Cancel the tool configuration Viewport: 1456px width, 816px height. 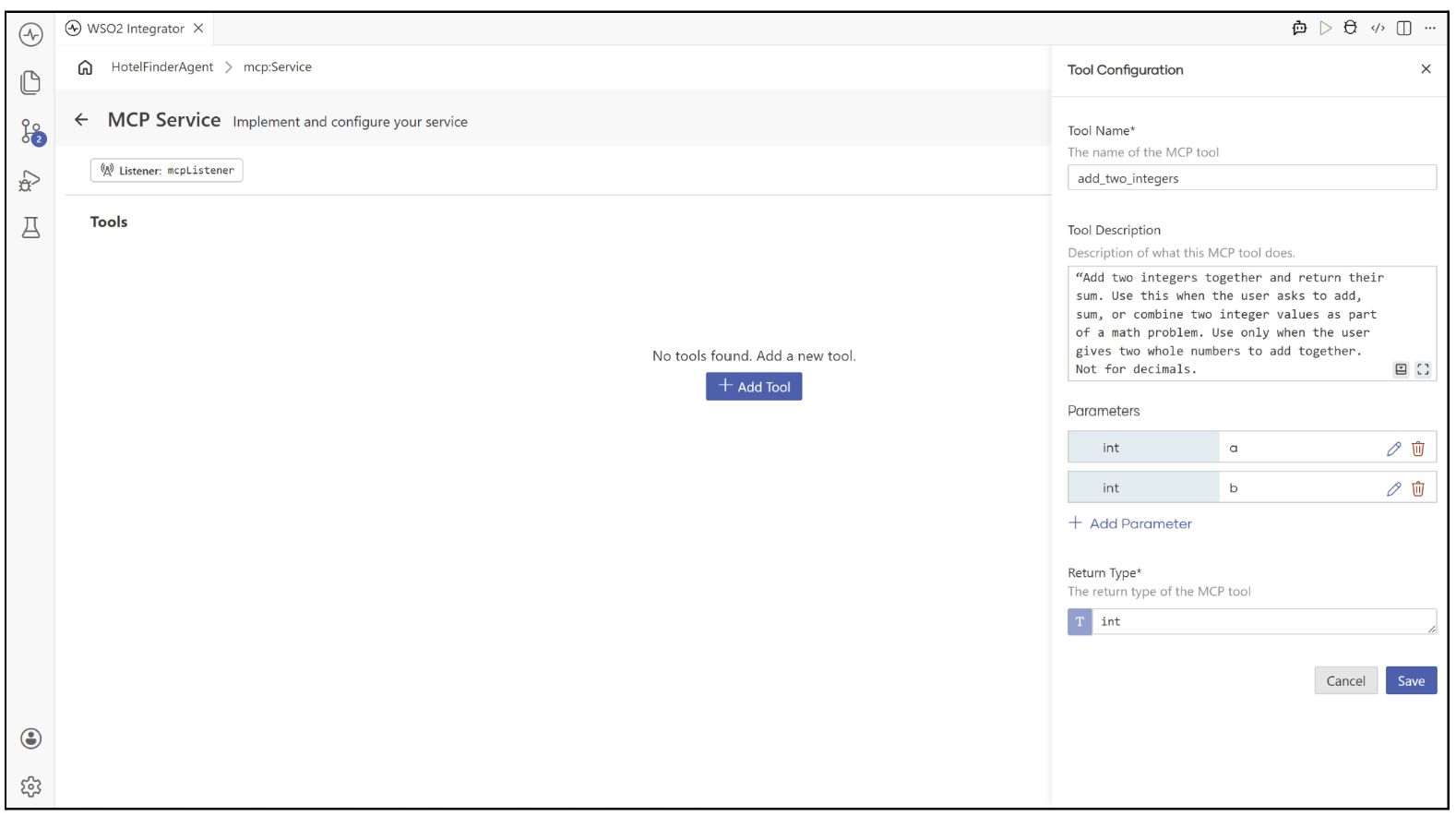[1345, 681]
